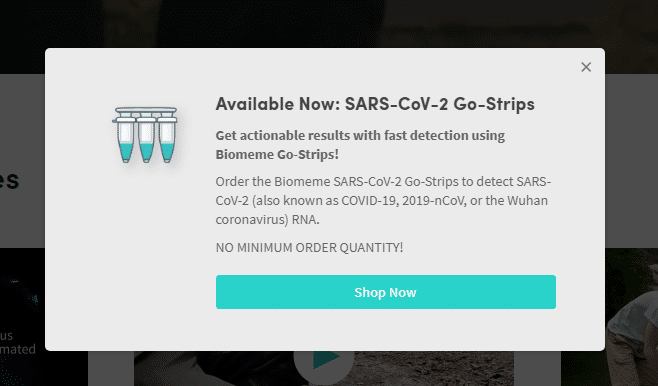
Task: Click the "Biomeme Go-Strips!" bold text
Action: tap(277, 154)
